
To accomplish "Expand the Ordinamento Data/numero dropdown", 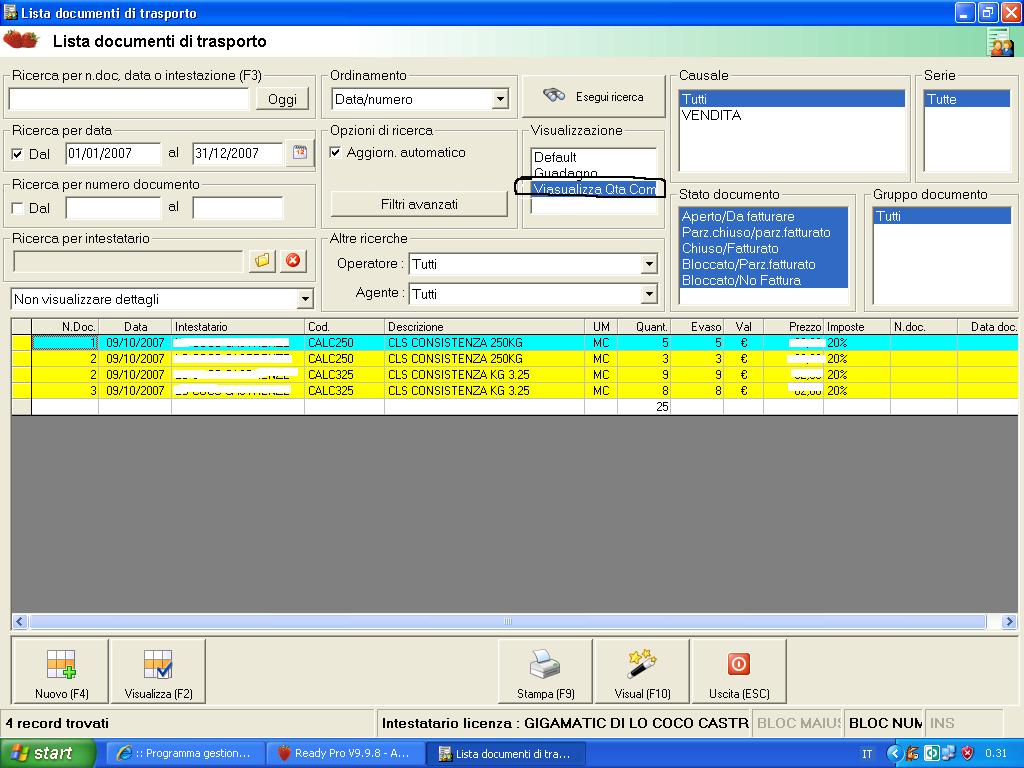I will pos(500,99).
